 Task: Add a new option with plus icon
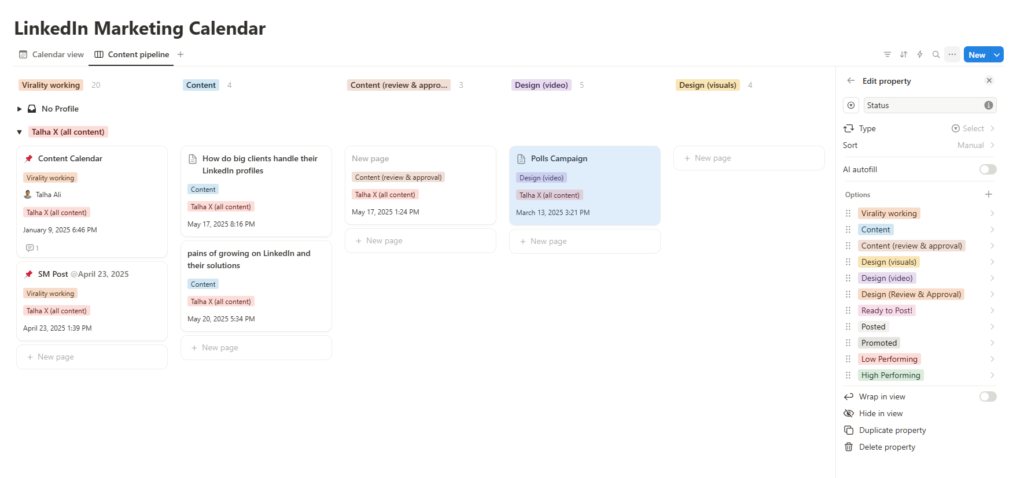989,195
